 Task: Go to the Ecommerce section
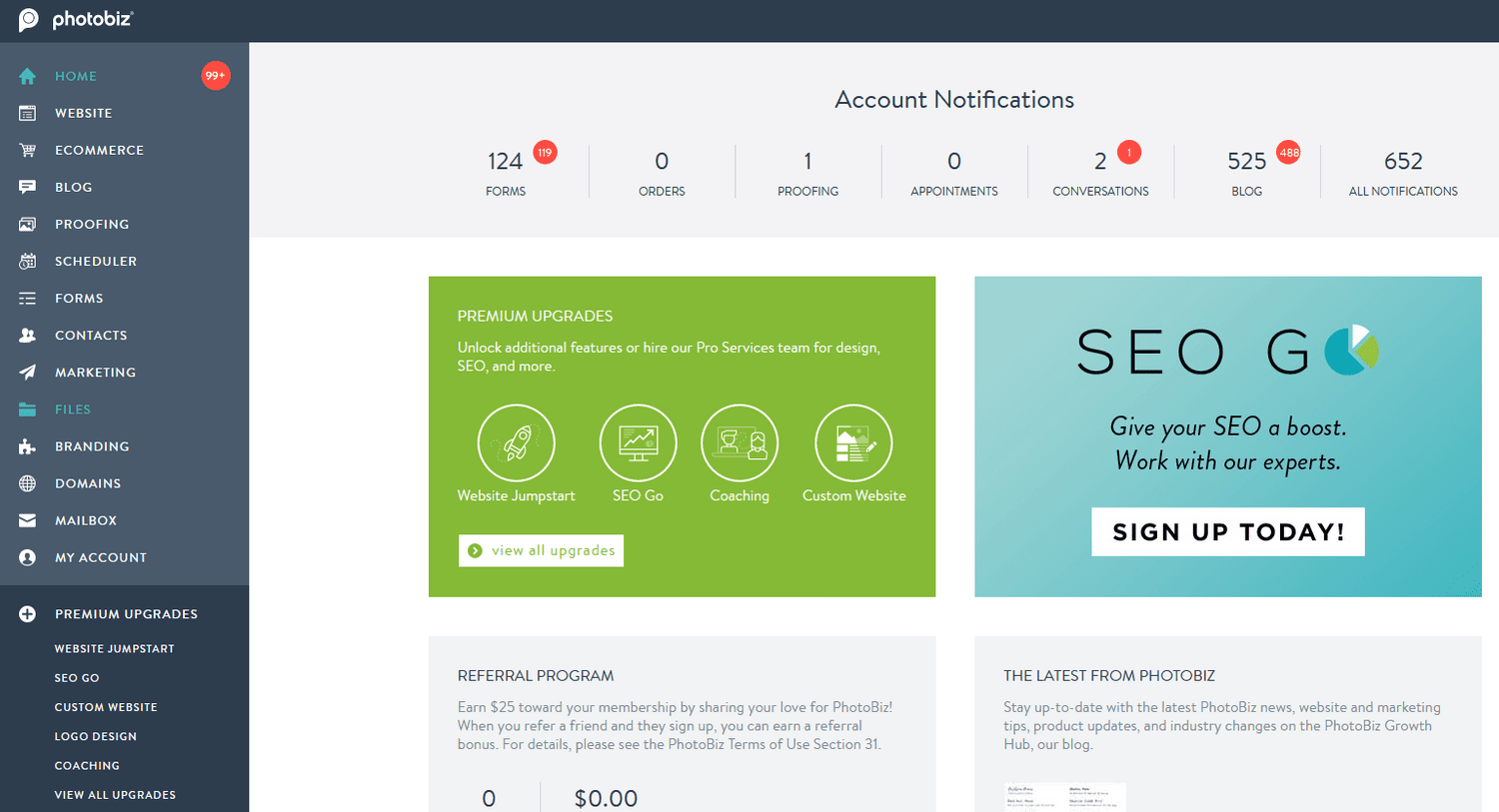click(99, 150)
